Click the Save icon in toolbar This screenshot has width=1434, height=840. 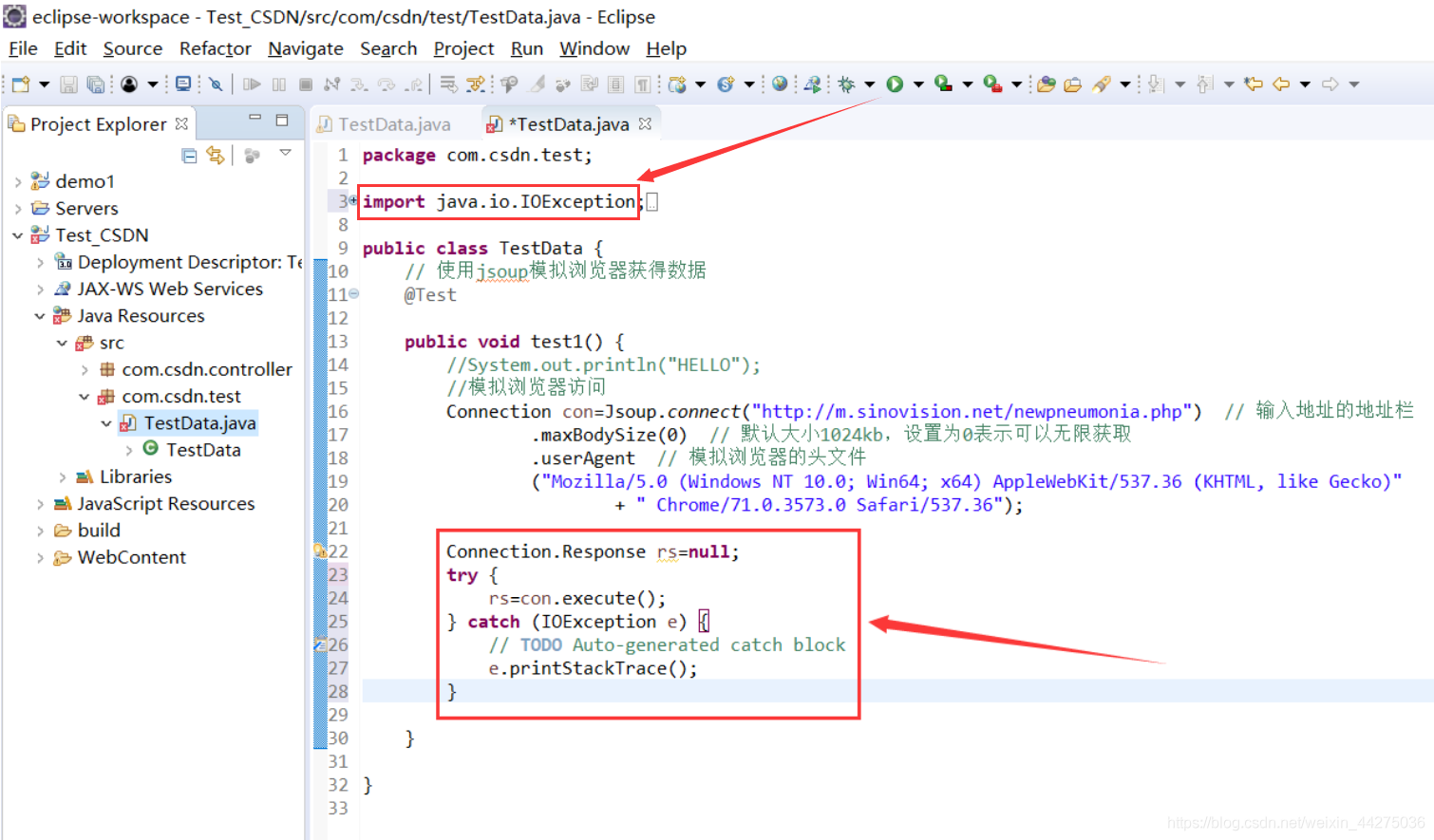[x=68, y=84]
